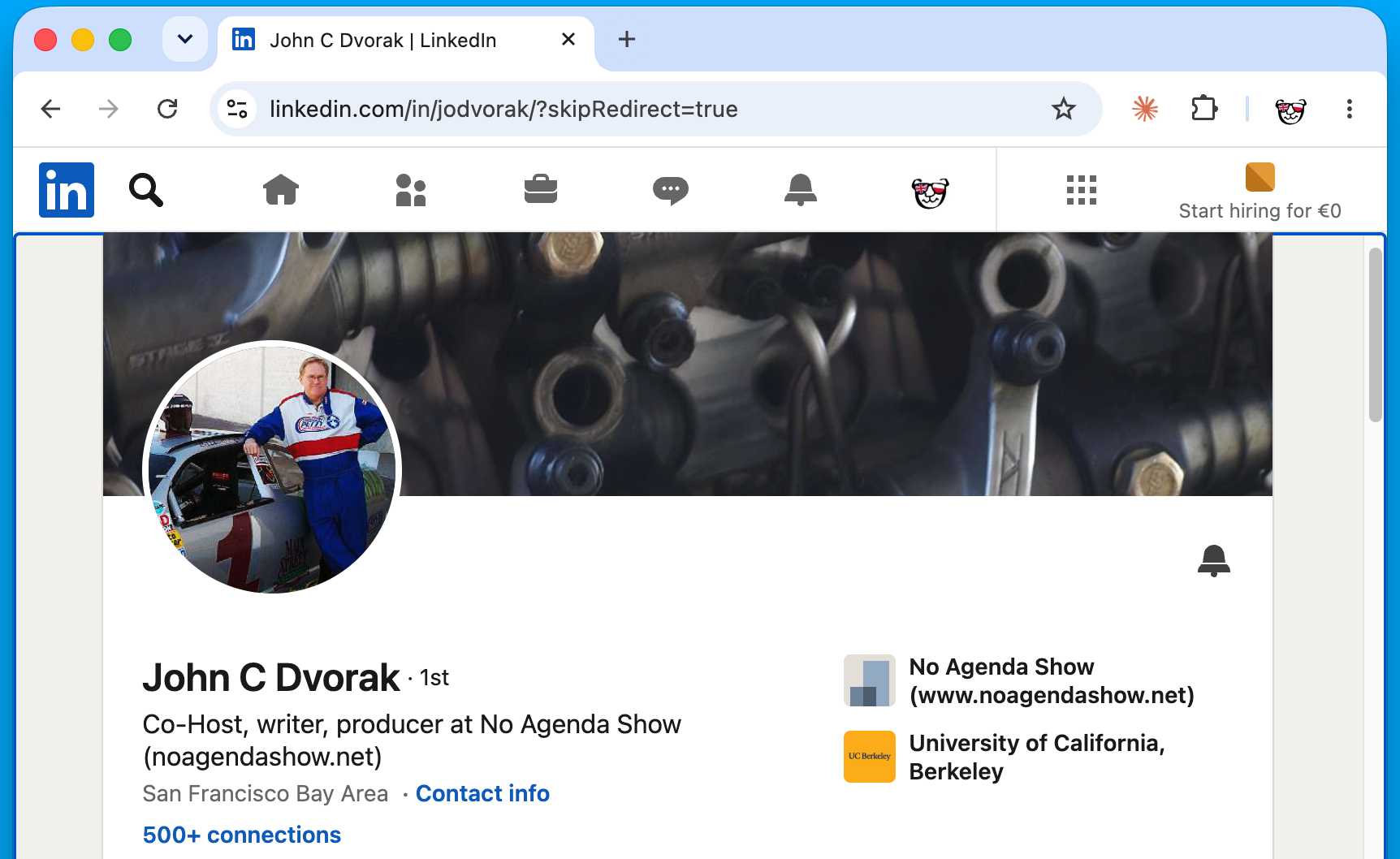The width and height of the screenshot is (1400, 859).
Task: Click the name John C Dvorak heading
Action: click(271, 677)
